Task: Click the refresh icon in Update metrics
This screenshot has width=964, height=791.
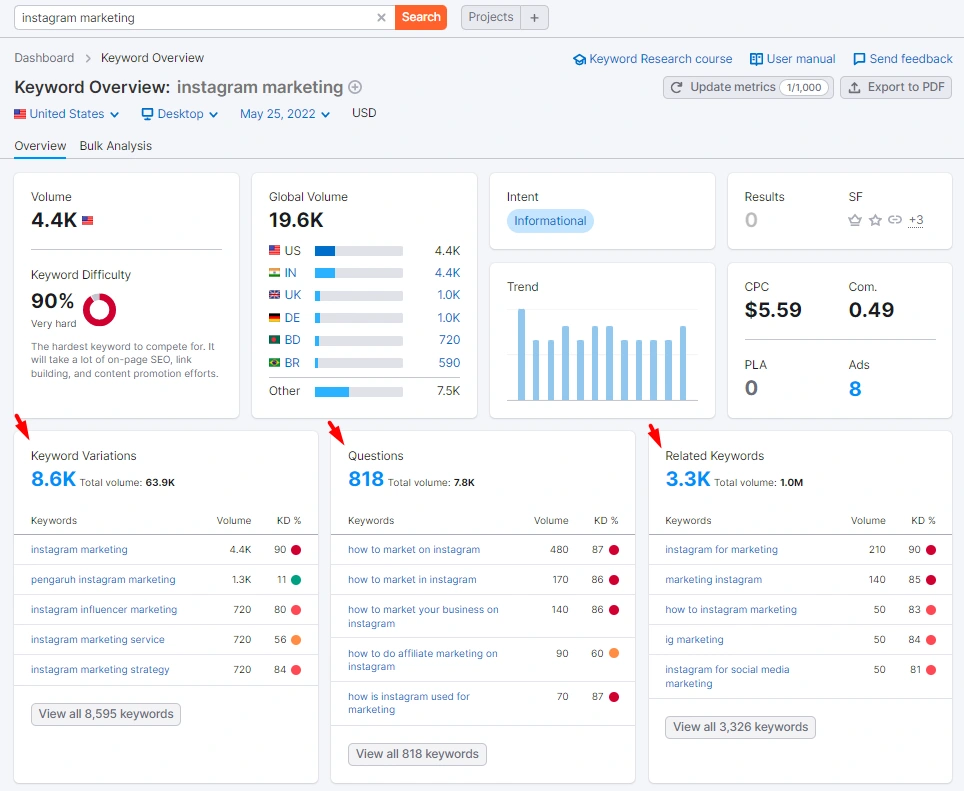Action: (x=676, y=87)
